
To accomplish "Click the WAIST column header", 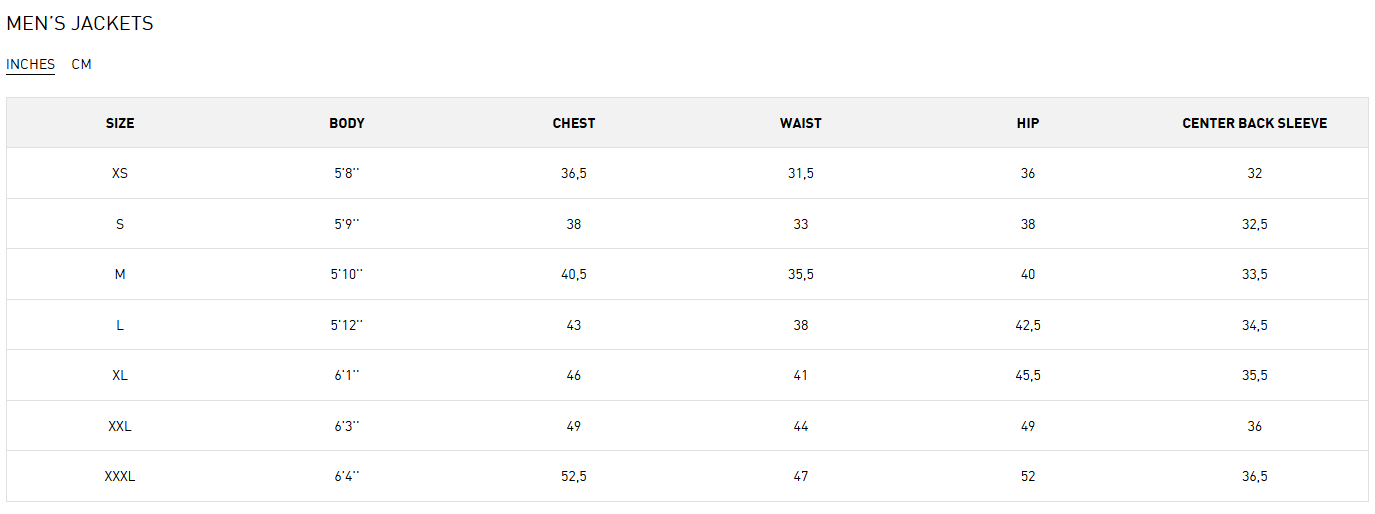I will tap(801, 123).
